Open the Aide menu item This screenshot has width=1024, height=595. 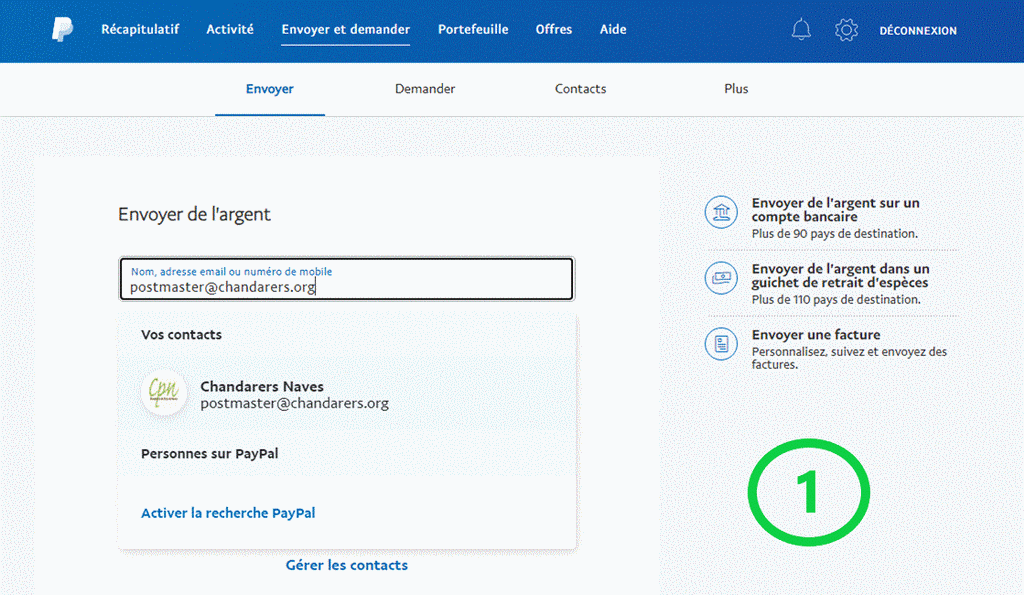click(x=613, y=30)
